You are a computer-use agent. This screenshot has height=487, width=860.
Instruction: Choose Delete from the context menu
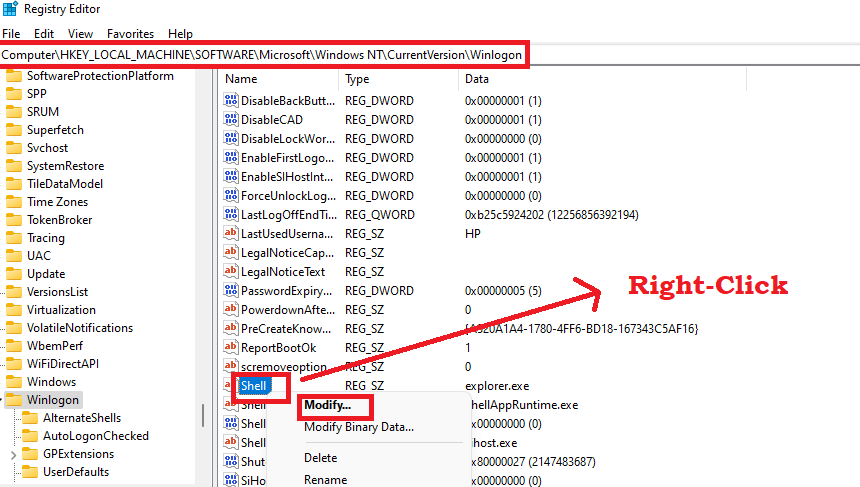pos(320,458)
